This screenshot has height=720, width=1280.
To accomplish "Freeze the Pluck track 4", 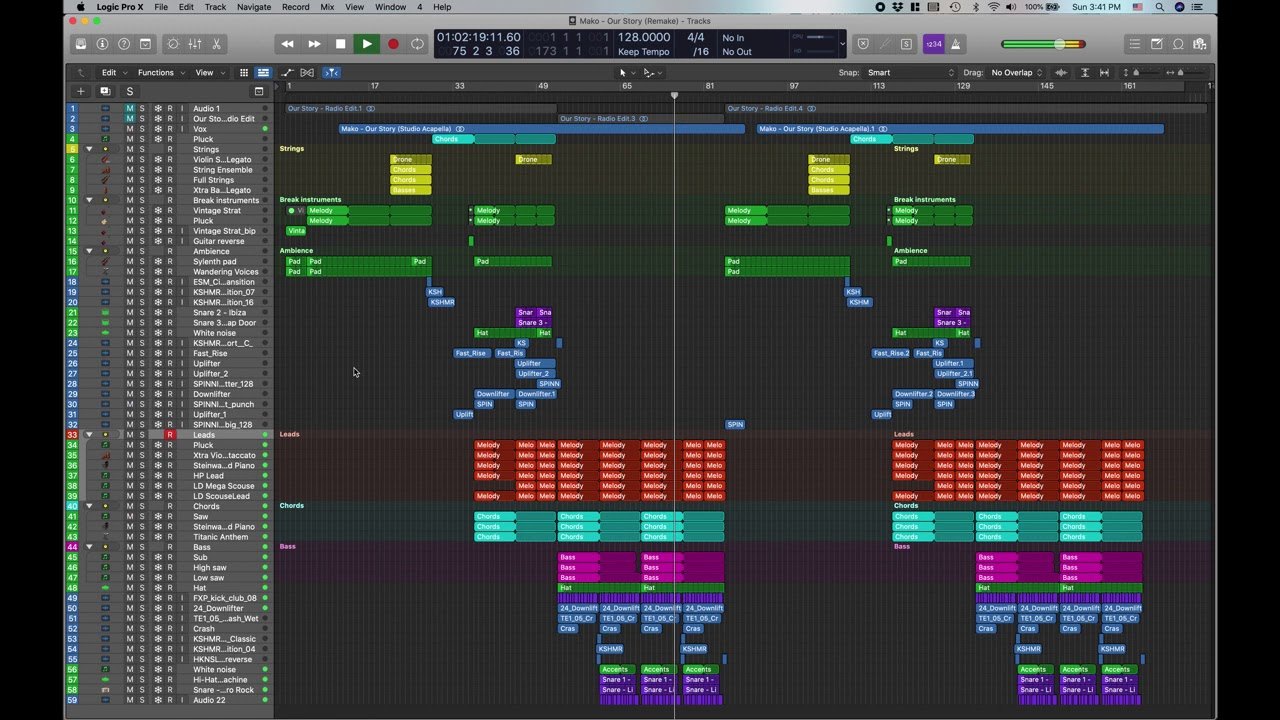I will [x=157, y=139].
